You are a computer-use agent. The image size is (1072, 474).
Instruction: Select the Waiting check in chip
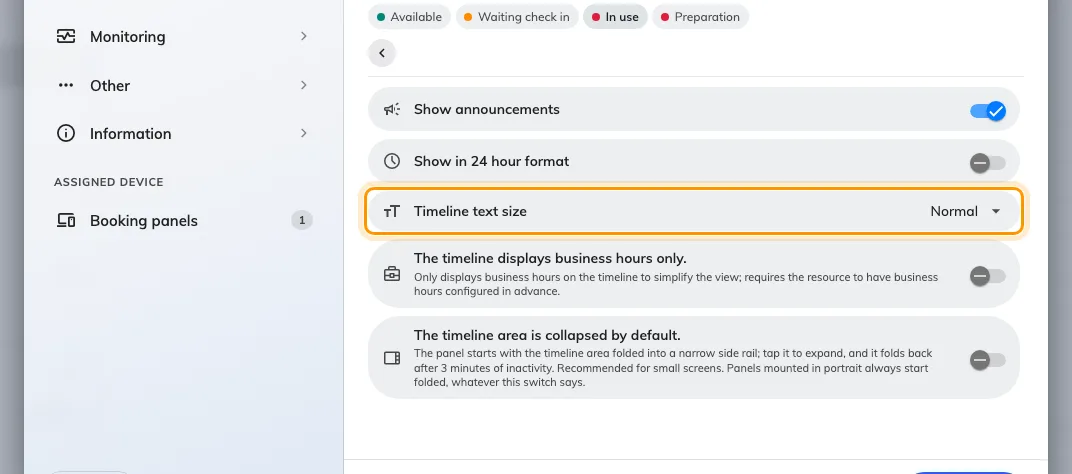pos(517,17)
